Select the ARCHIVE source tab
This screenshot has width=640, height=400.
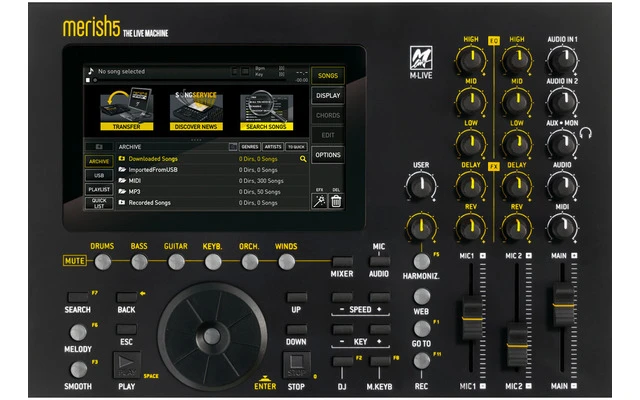click(99, 161)
